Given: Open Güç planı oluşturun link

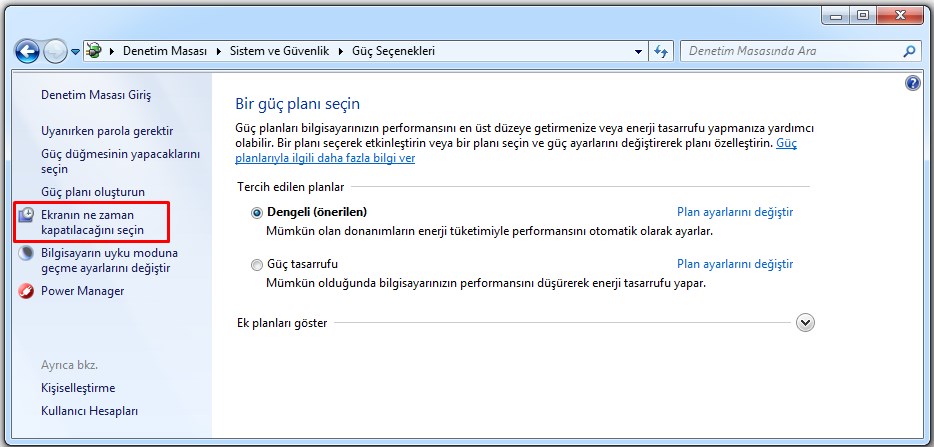Looking at the screenshot, I should pos(93,191).
